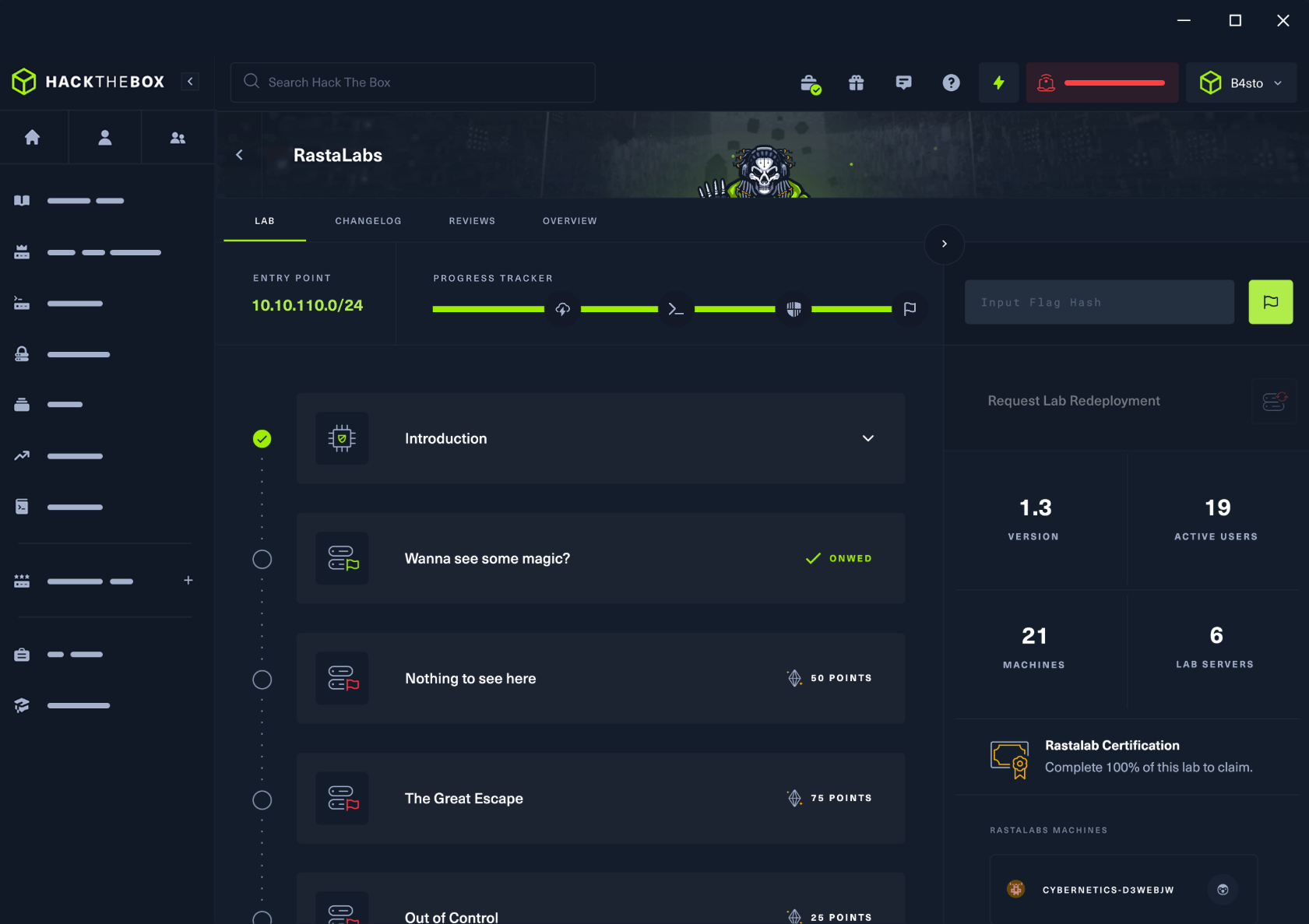The height and width of the screenshot is (924, 1309).
Task: Click the 6 lab servers count
Action: tap(1216, 635)
